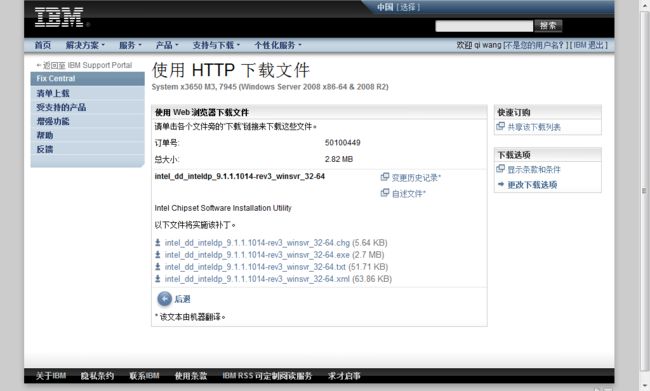Open the 解决方案 dropdown menu
Screen dimensions: 650x391
[85, 45]
